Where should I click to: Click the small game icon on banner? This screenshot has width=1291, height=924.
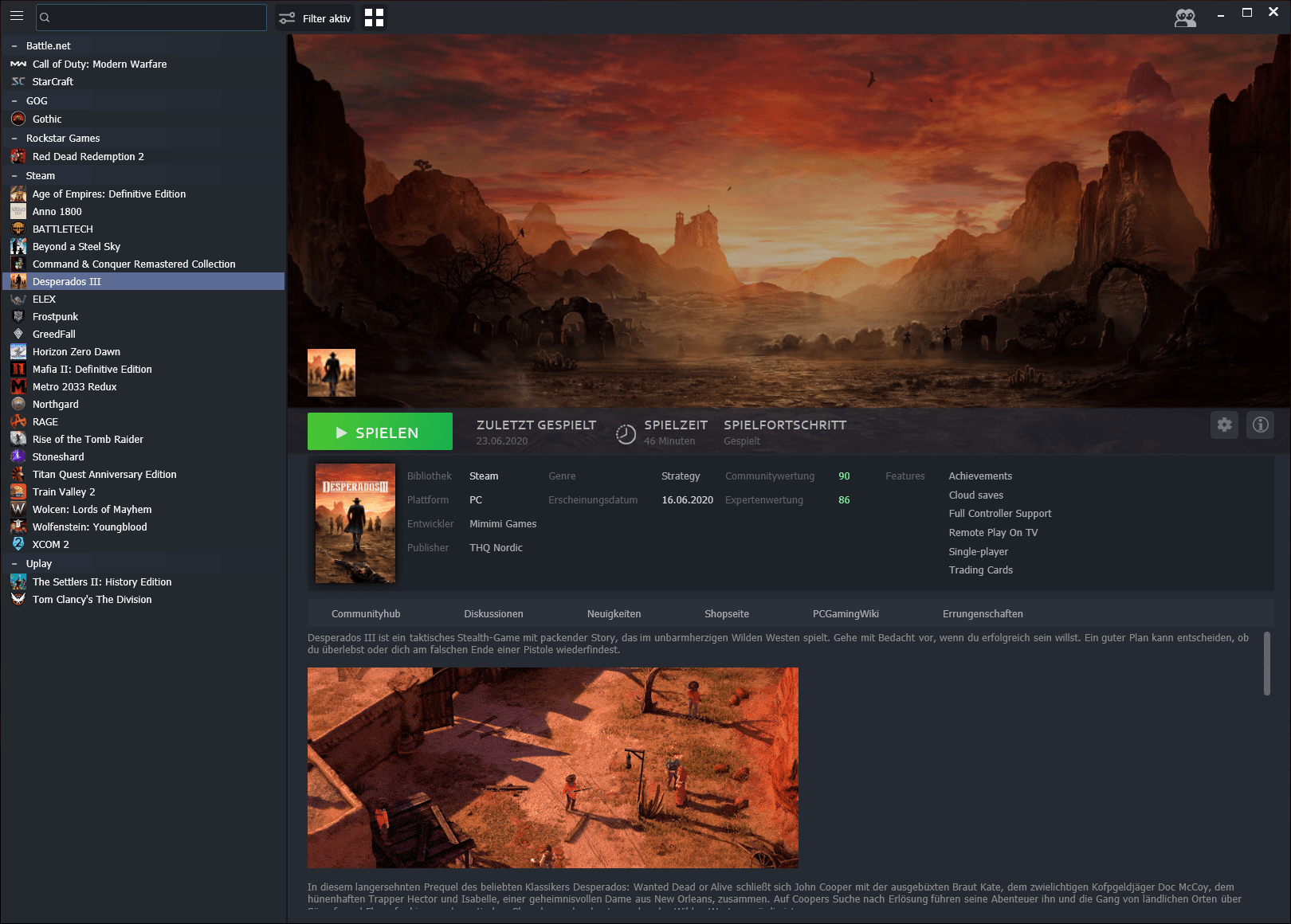332,373
